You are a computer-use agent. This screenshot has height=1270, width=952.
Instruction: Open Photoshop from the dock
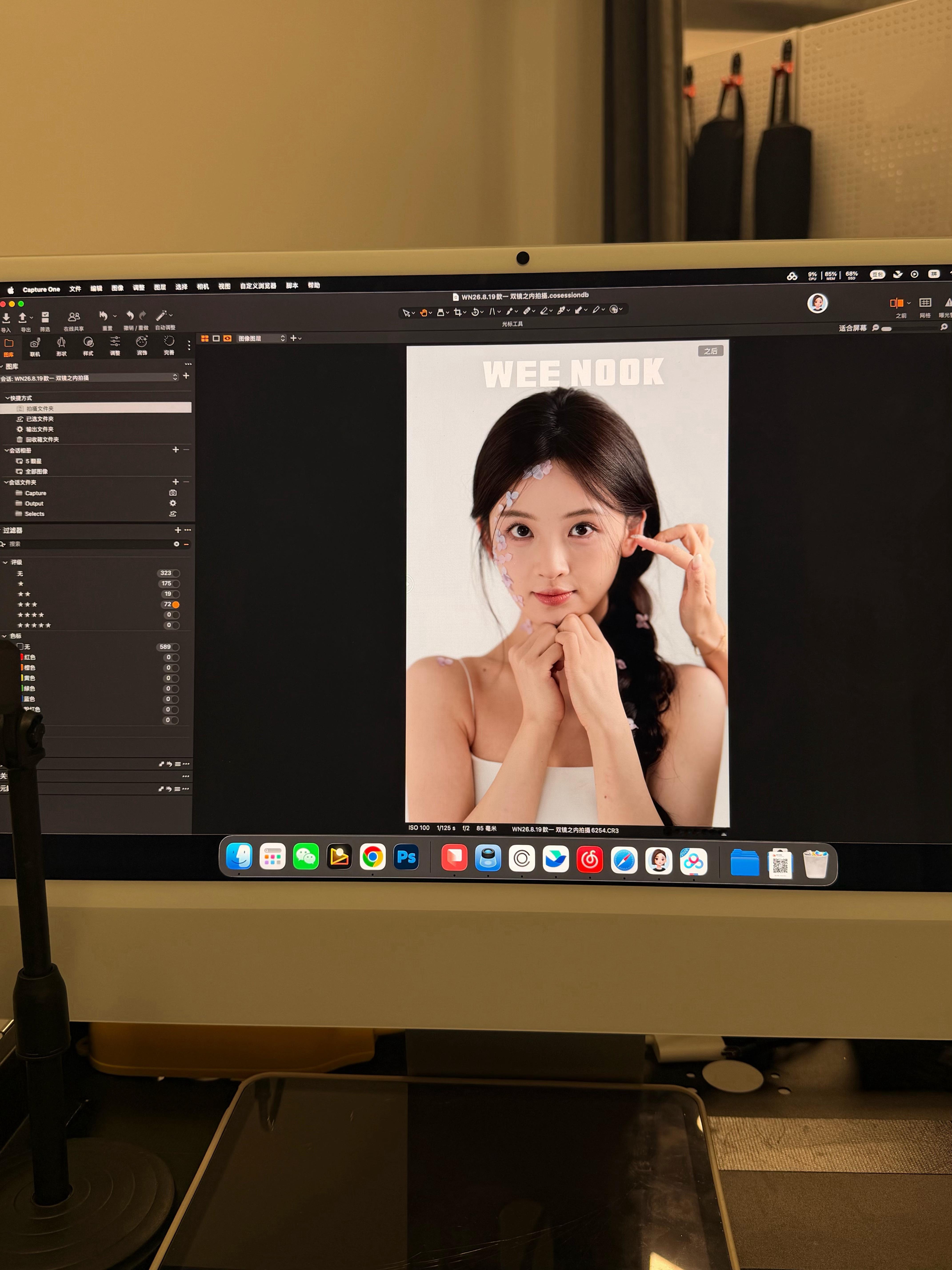[406, 857]
